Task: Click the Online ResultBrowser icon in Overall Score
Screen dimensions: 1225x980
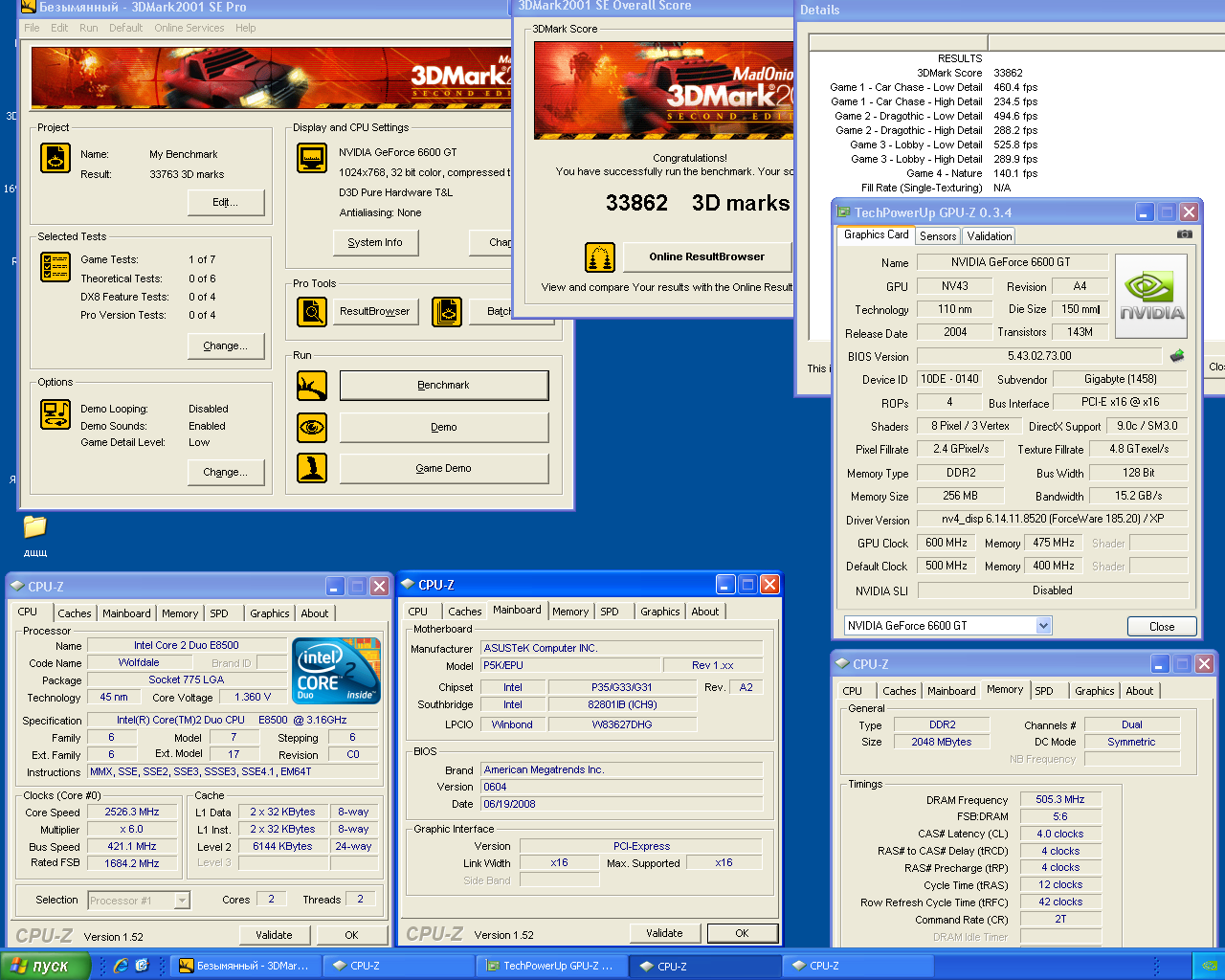Action: point(600,257)
